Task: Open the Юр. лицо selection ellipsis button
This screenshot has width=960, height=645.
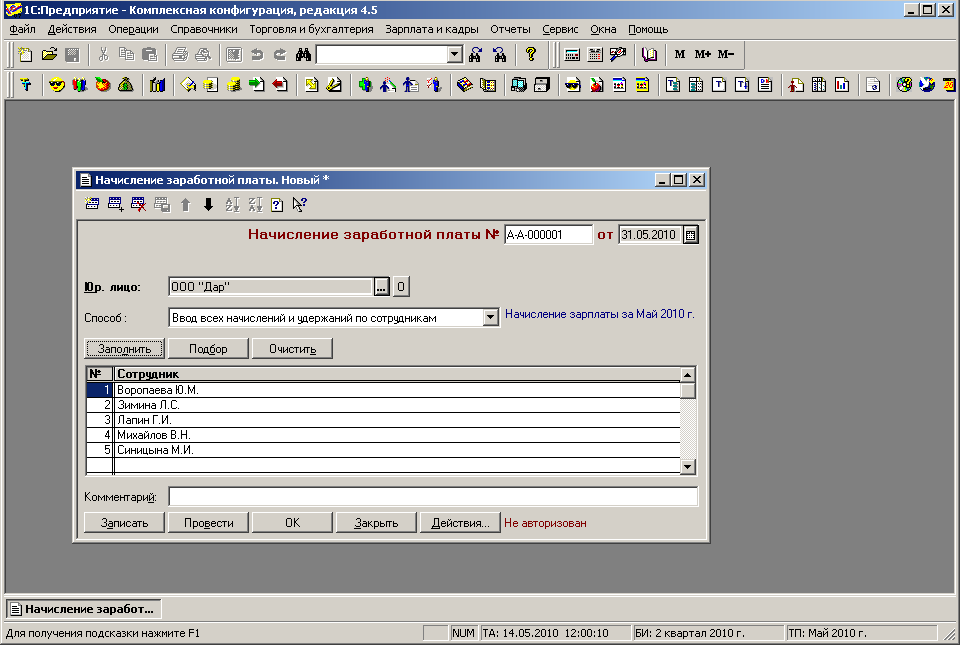Action: (x=381, y=286)
